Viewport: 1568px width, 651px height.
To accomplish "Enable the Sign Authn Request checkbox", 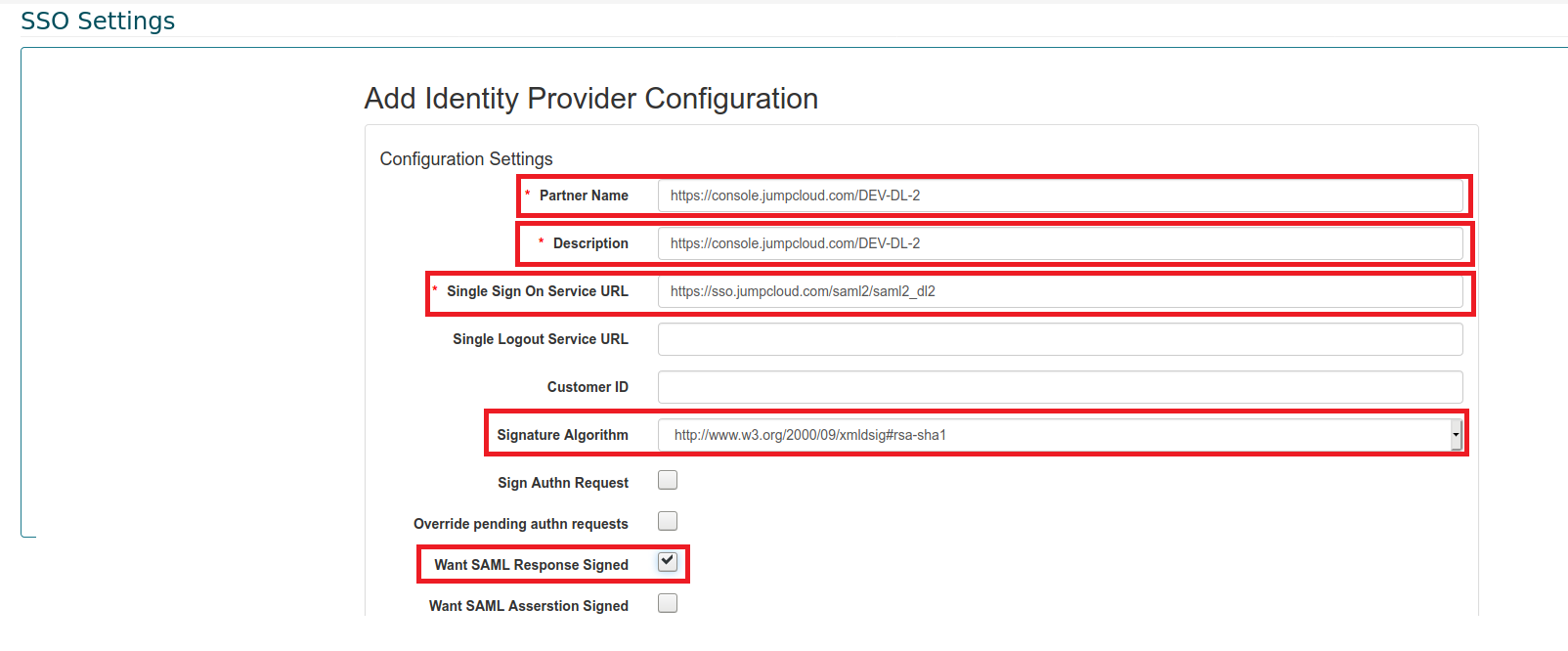I will 668,480.
